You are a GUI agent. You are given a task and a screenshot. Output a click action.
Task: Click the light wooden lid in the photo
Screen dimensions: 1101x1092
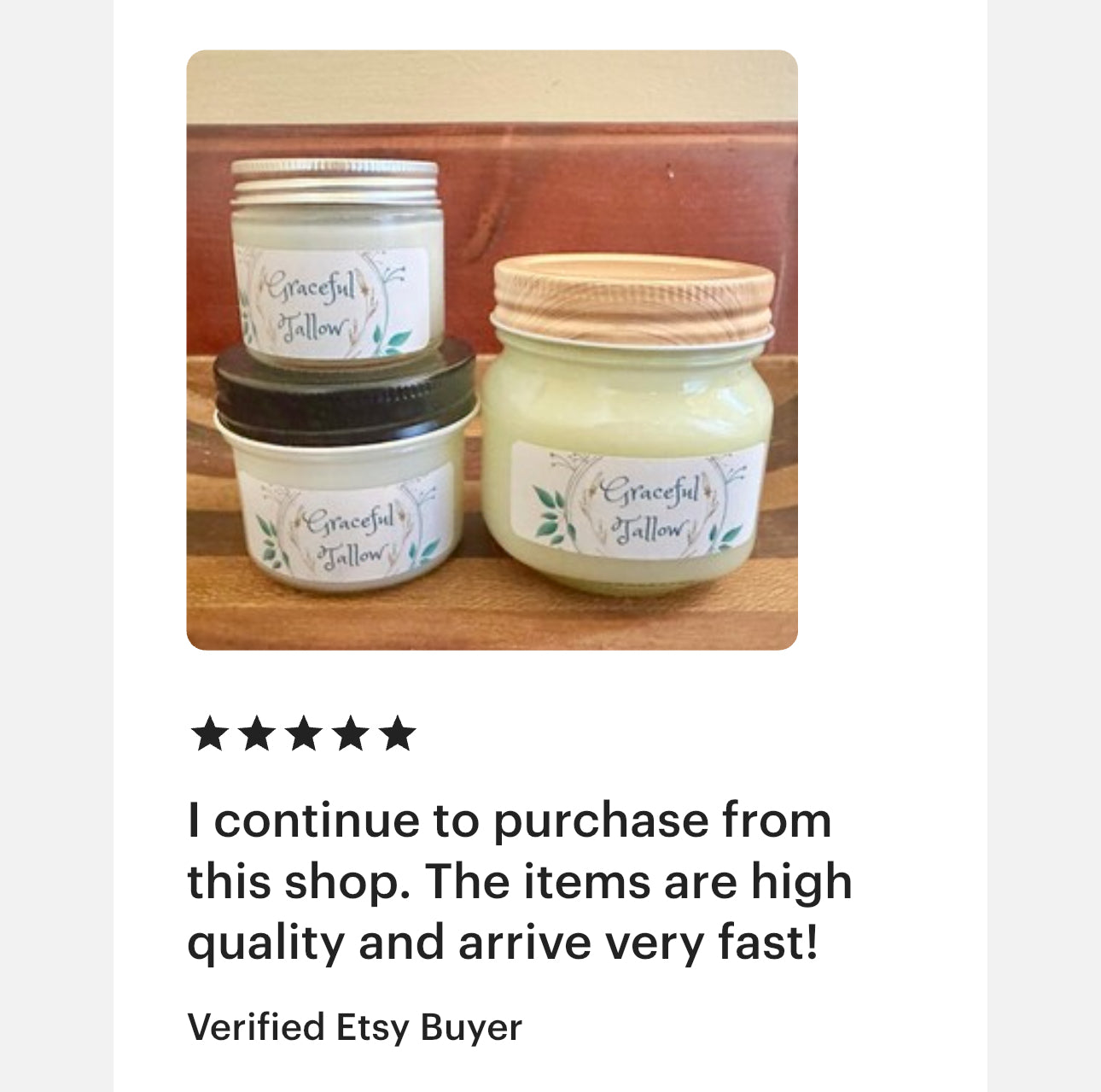[x=633, y=297]
